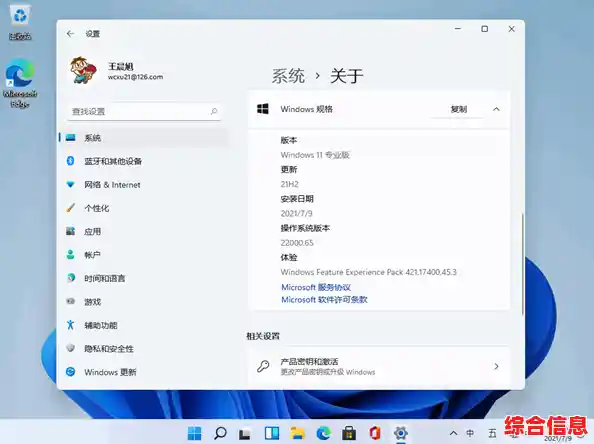
Task: Select the Windows Feature Experience Pack text
Action: click(x=369, y=272)
